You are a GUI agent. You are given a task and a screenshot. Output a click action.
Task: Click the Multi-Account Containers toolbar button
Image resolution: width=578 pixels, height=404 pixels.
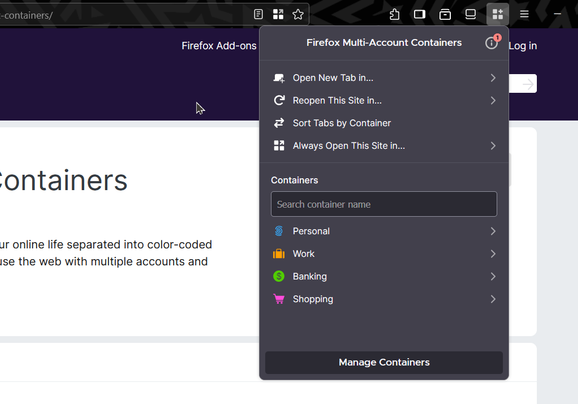point(498,14)
